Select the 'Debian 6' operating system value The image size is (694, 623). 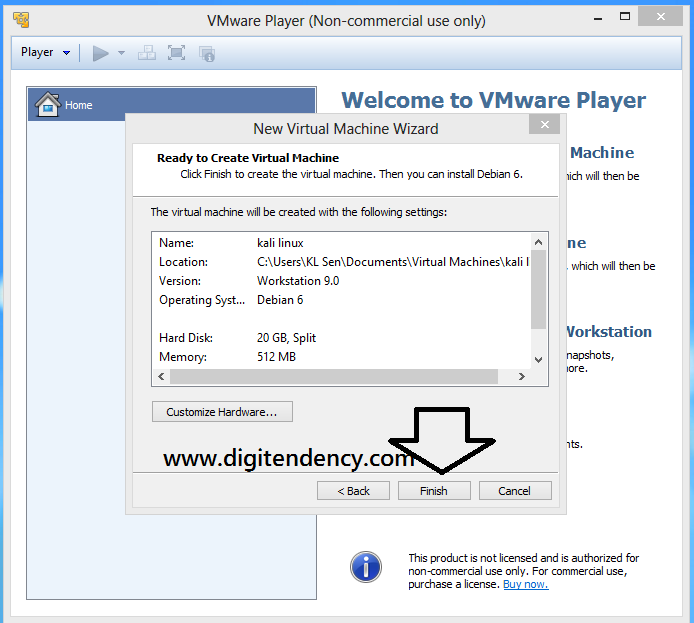(280, 300)
